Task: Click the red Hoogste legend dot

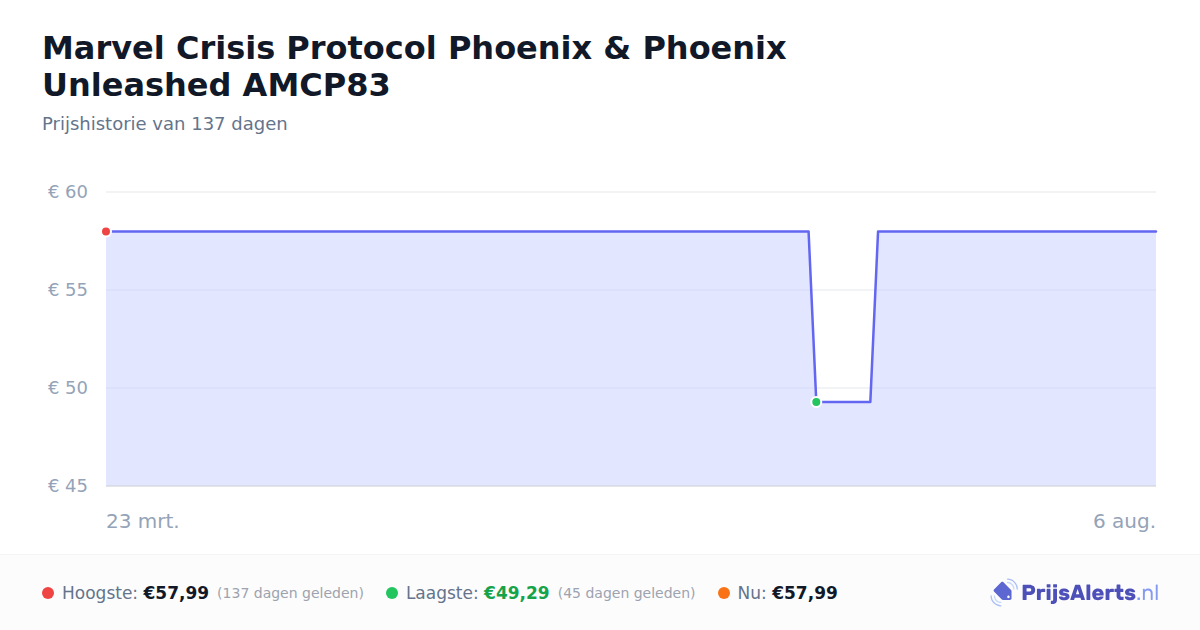Action: 48,593
